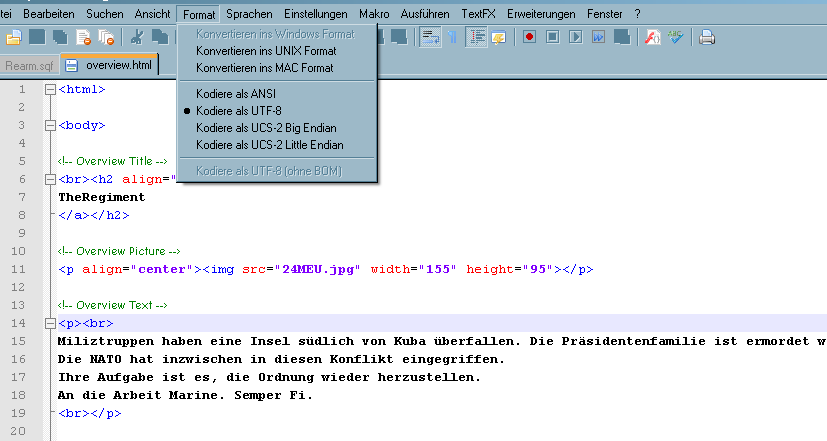The height and width of the screenshot is (441, 827).
Task: Open the Ausführen menu
Action: point(425,14)
